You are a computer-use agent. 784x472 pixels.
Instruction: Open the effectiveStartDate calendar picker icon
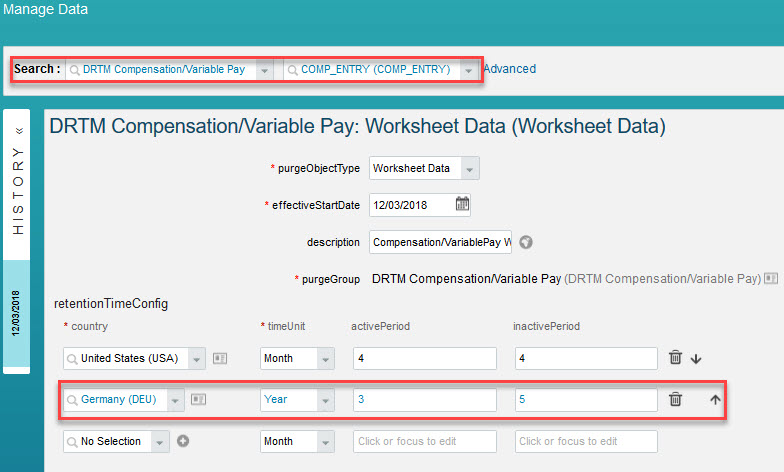pos(462,204)
